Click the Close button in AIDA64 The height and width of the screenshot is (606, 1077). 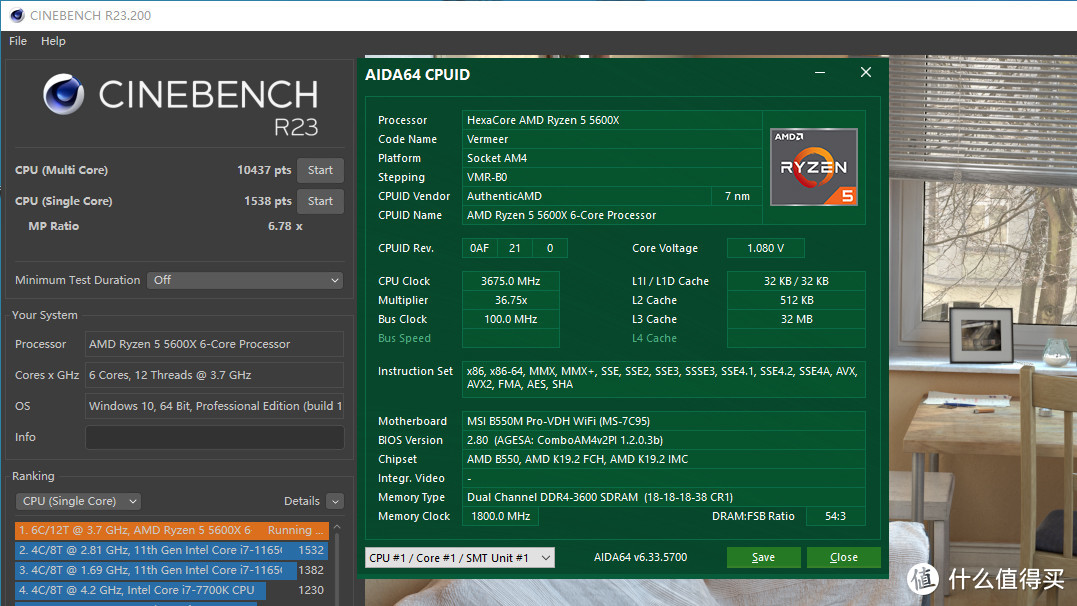pyautogui.click(x=843, y=557)
